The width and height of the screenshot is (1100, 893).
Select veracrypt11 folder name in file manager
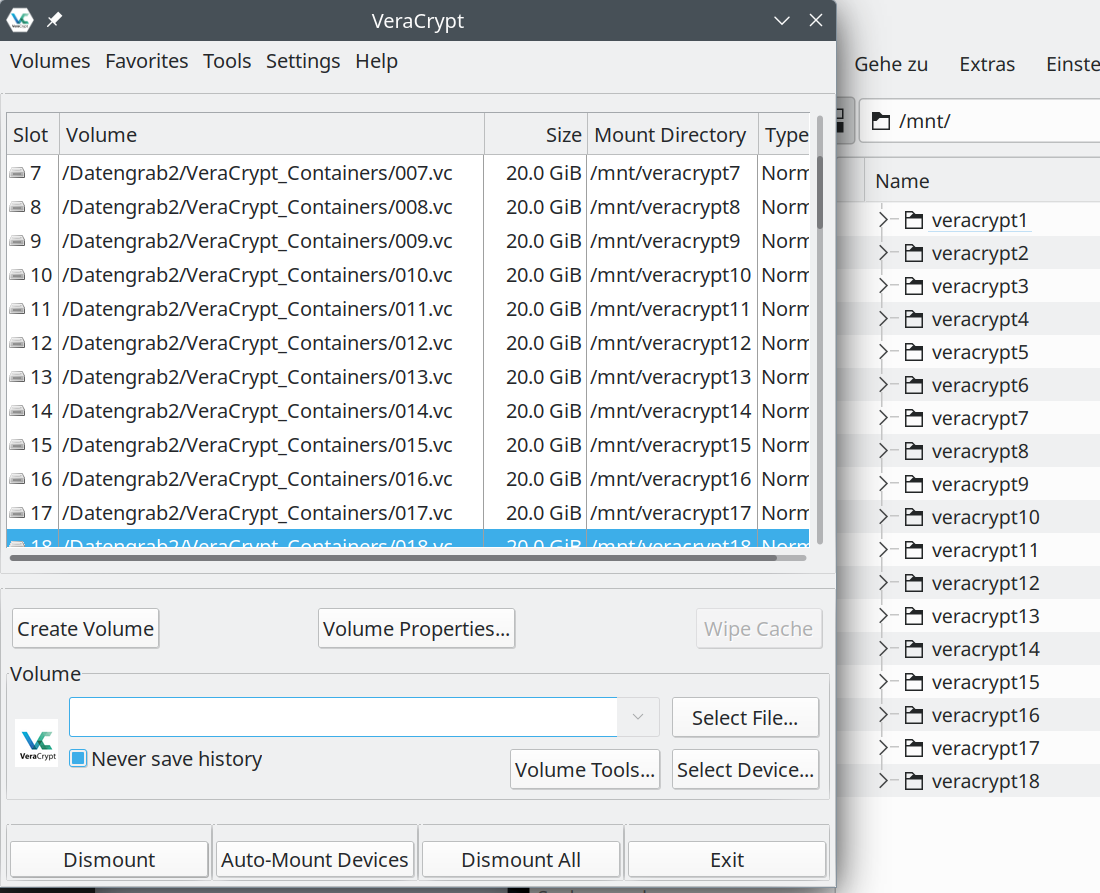(985, 550)
